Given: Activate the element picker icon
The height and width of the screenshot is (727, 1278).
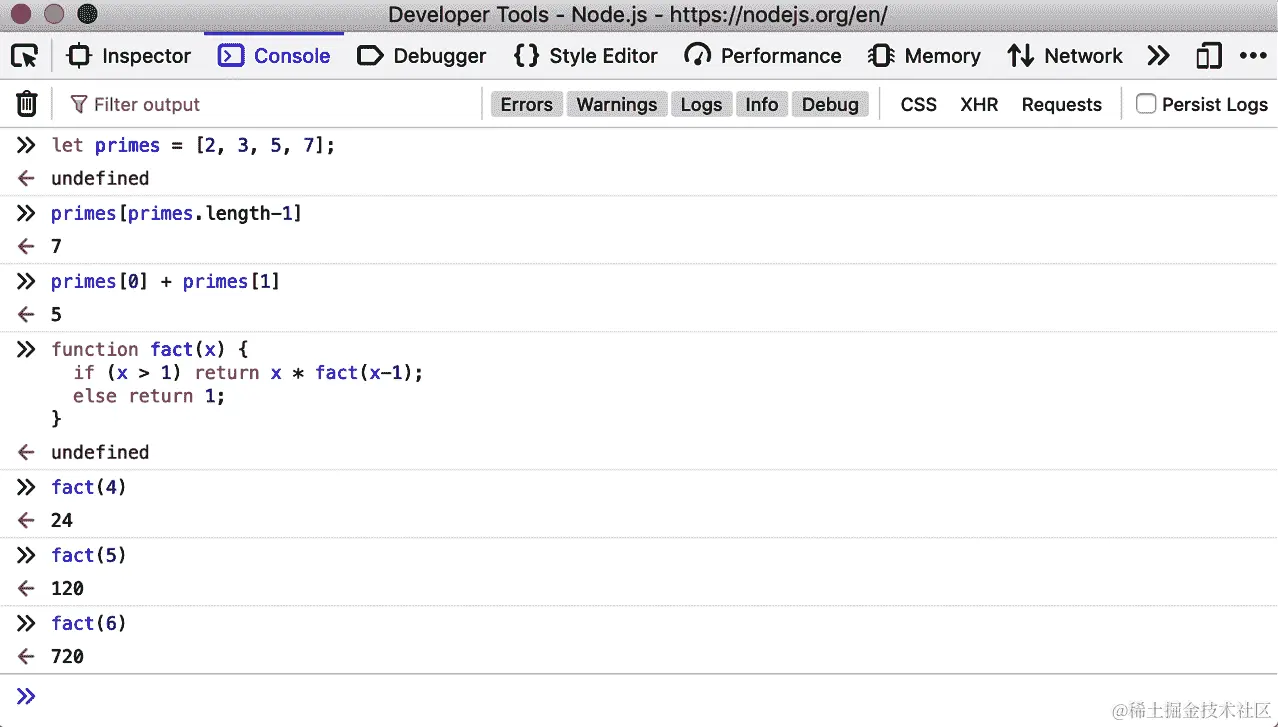Looking at the screenshot, I should click(24, 56).
